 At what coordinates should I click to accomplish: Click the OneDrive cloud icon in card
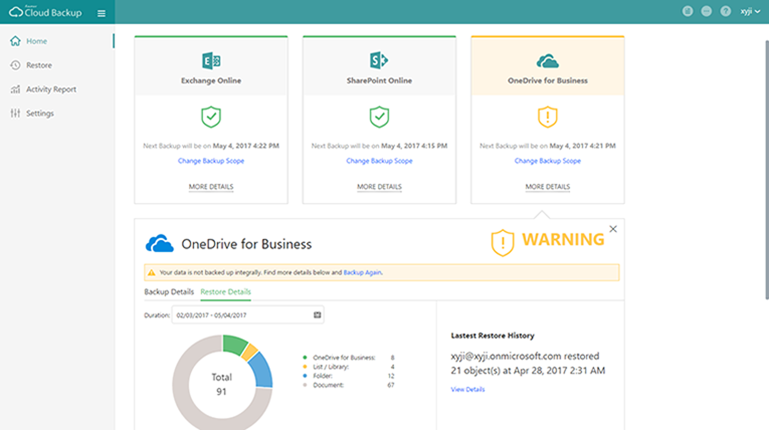(547, 61)
